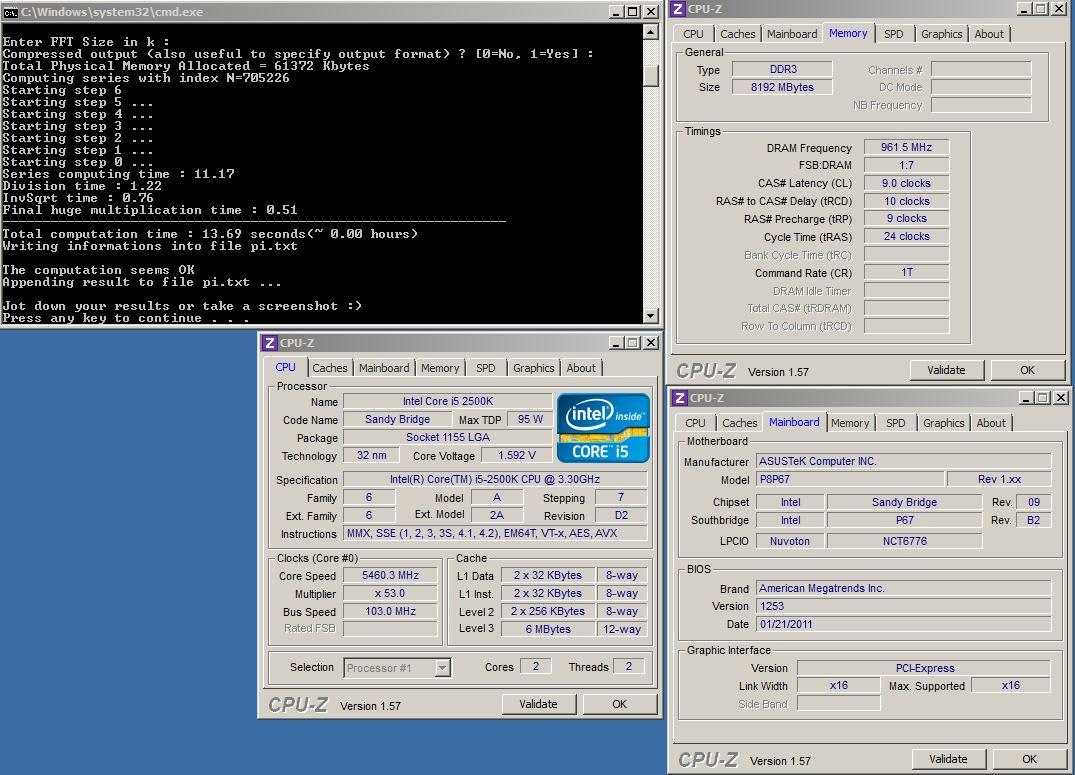The height and width of the screenshot is (775, 1075).
Task: Click the Multiplier x 53.0 value
Action: [x=390, y=593]
